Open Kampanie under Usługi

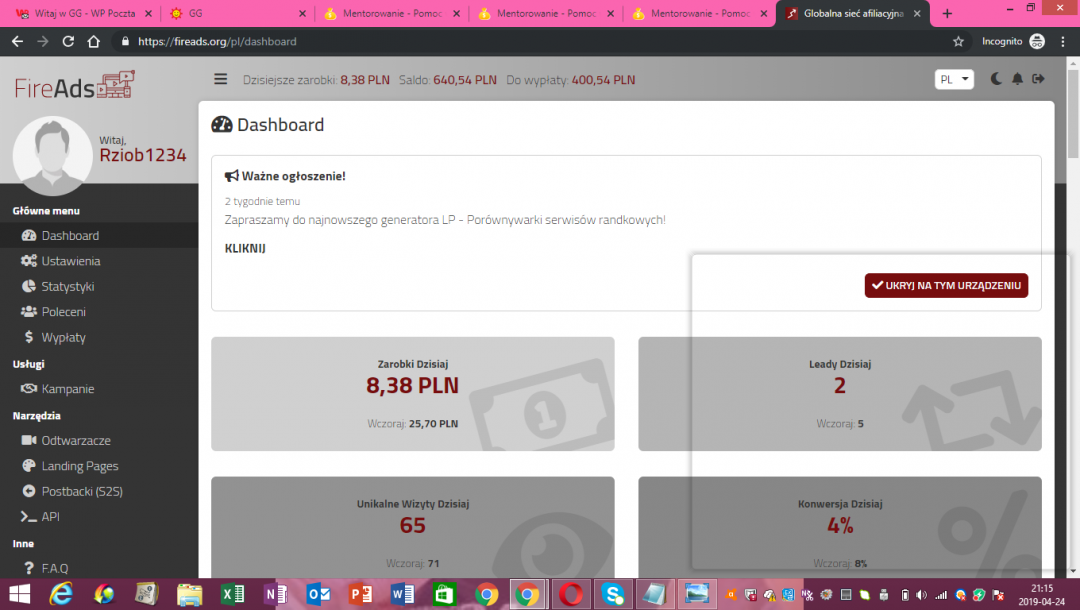point(67,389)
